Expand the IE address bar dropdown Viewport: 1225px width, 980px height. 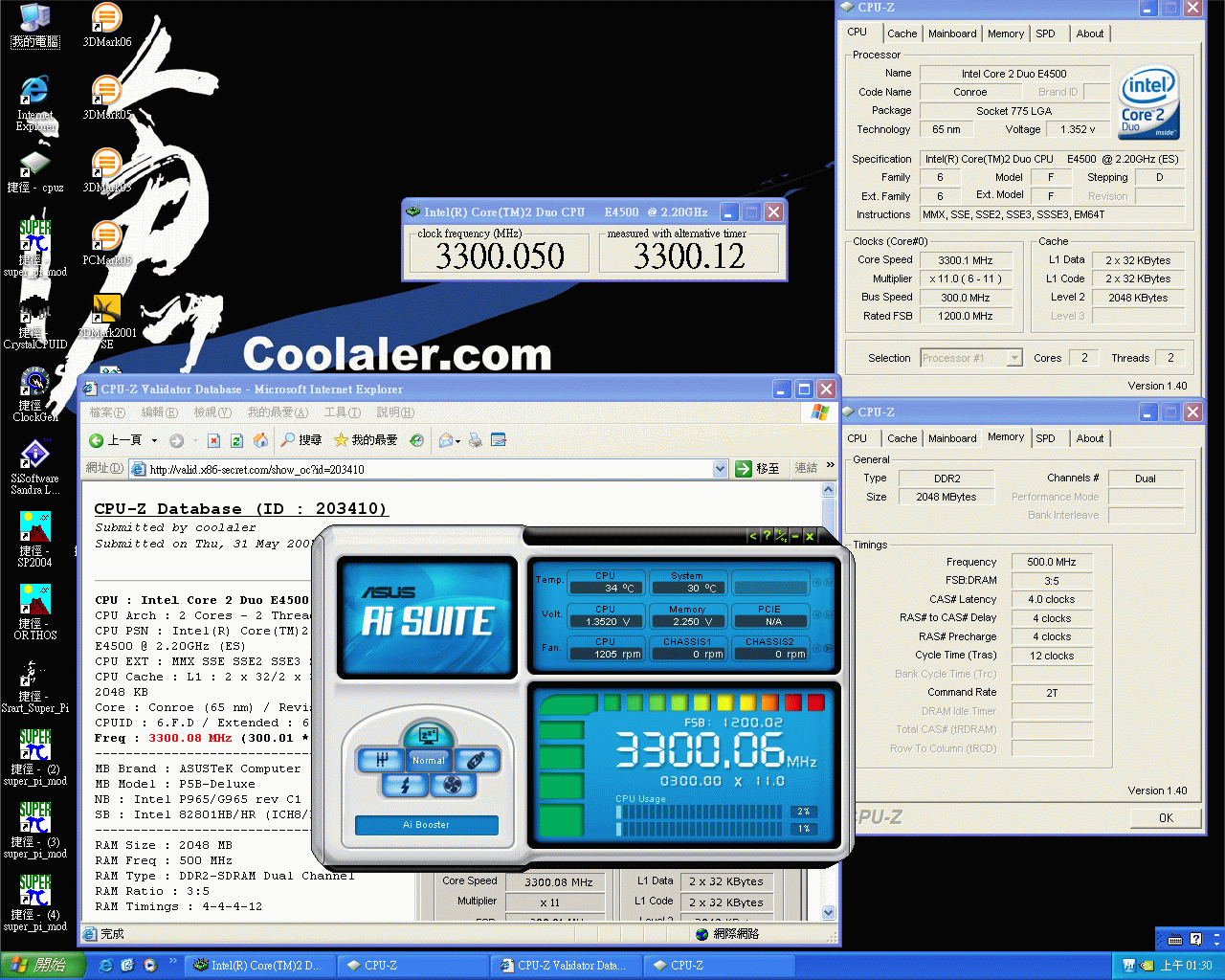click(x=721, y=469)
